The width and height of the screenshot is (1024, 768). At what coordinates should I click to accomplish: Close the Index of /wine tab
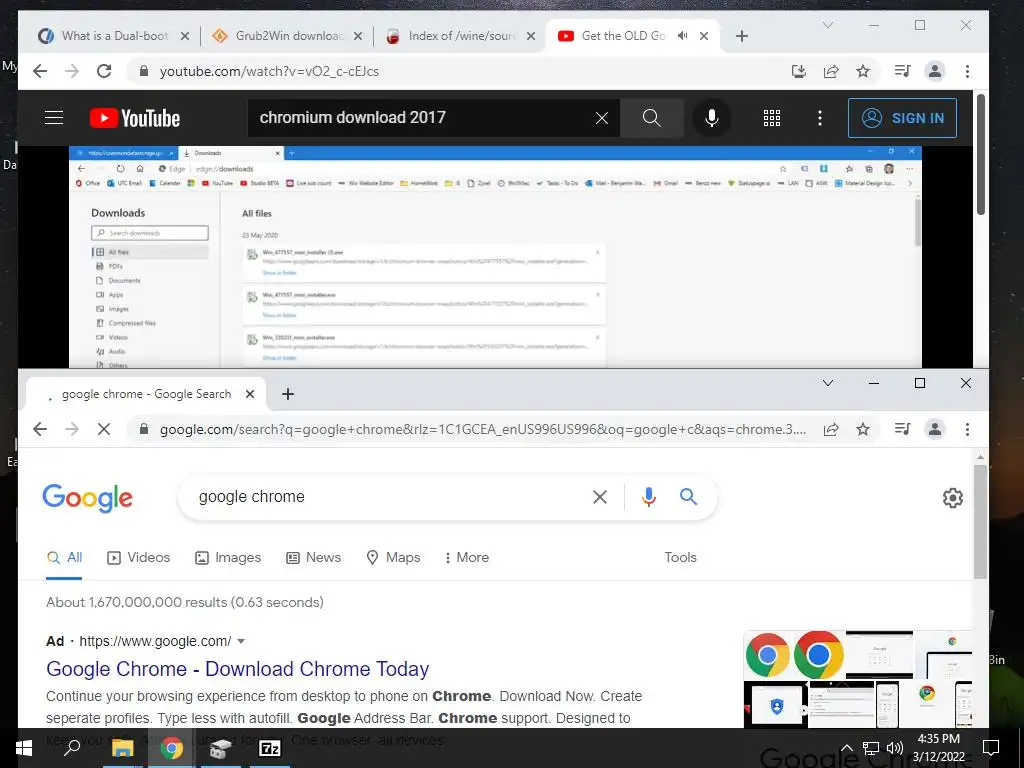pyautogui.click(x=531, y=36)
